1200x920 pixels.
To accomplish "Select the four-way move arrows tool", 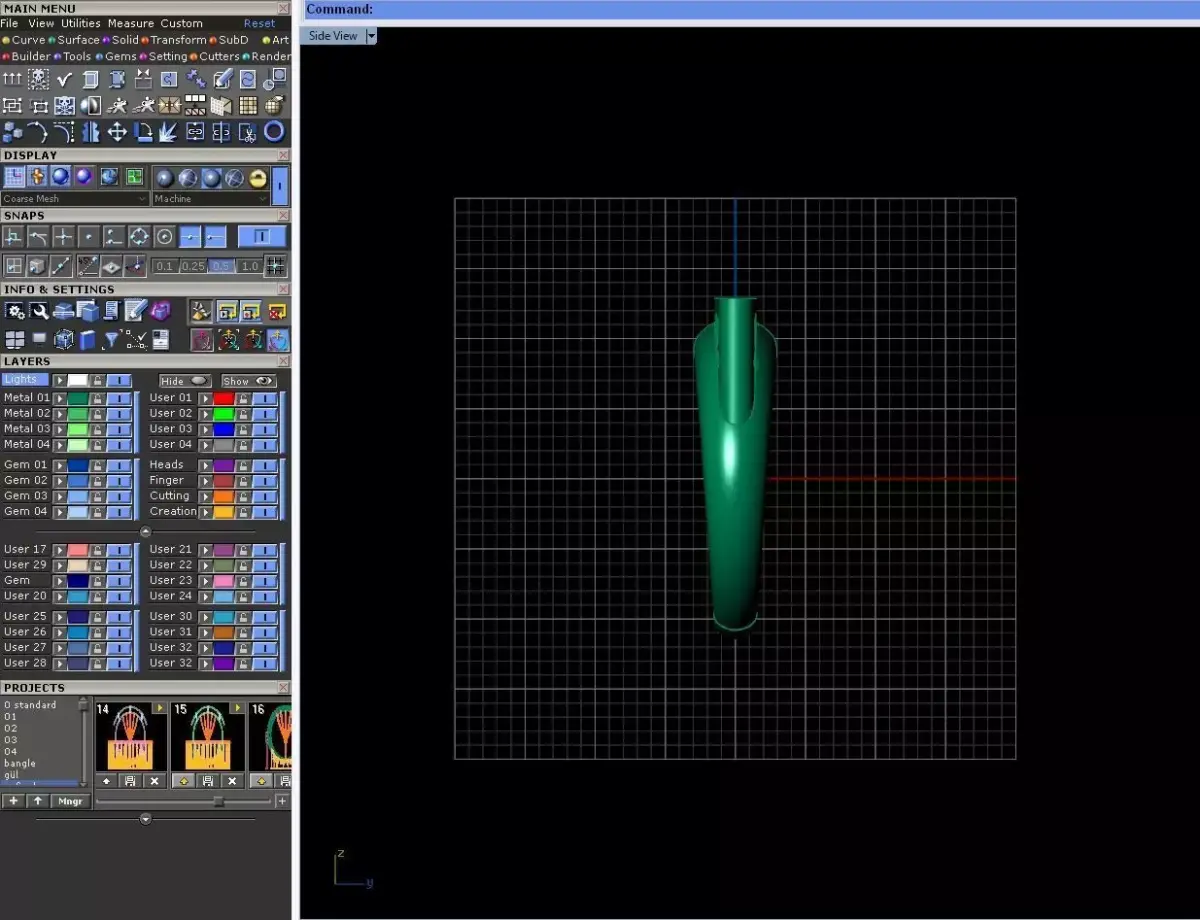I will click(117, 131).
